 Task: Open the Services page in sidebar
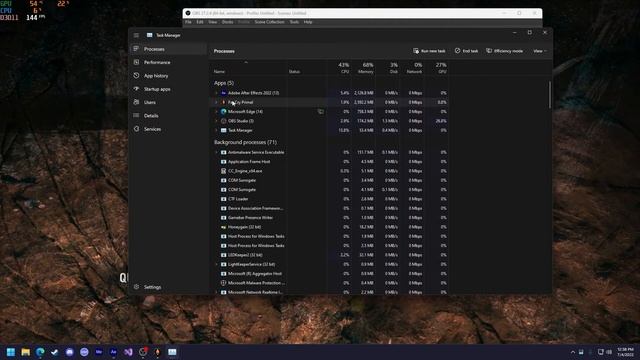coord(168,129)
